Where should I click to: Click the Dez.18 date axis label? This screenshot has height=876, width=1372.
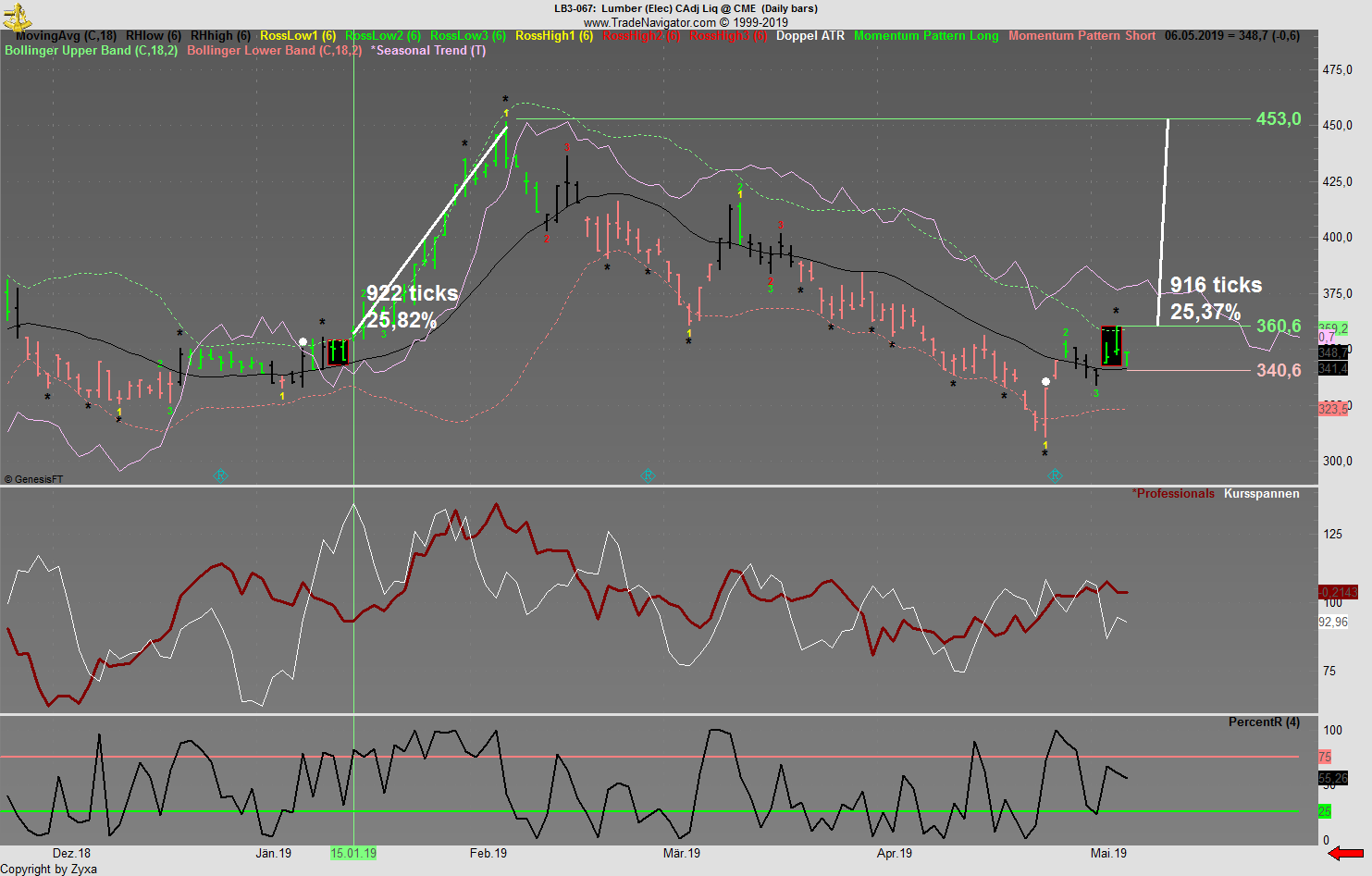(x=71, y=853)
